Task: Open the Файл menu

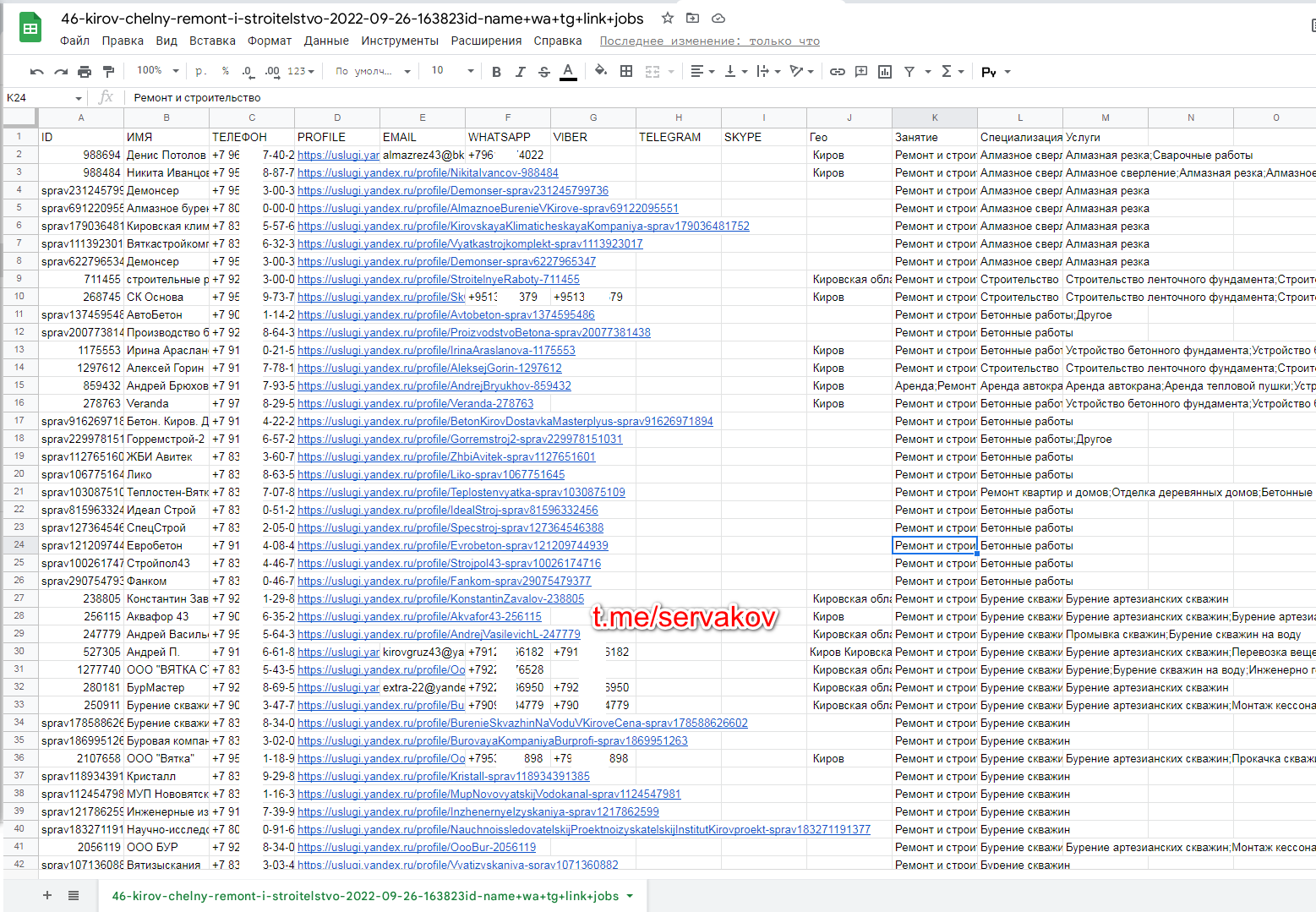Action: coord(74,41)
